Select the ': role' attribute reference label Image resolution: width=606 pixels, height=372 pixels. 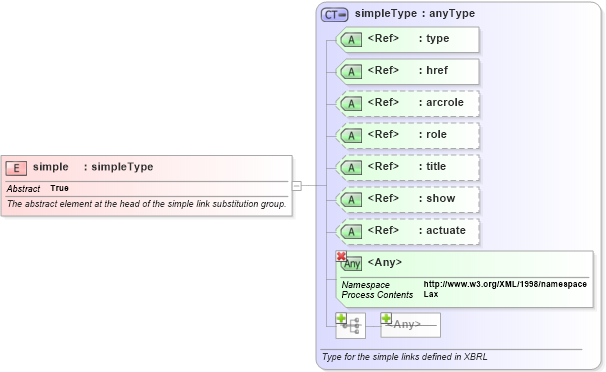(432, 134)
